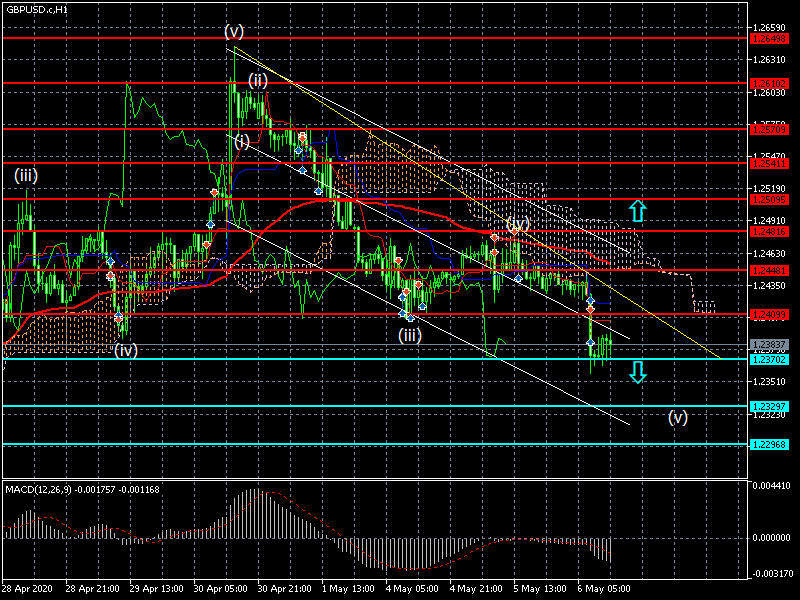Select the 1.25411 red price level tag

[769, 164]
